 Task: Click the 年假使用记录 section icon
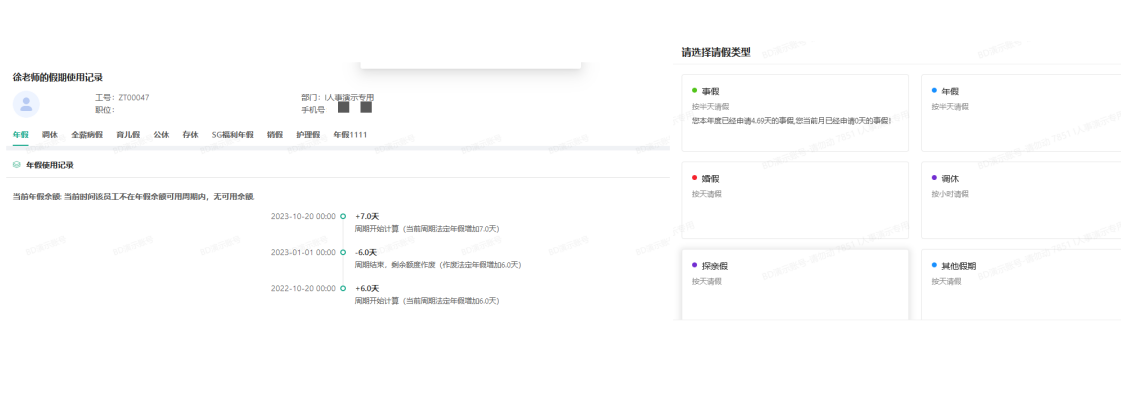[x=17, y=165]
